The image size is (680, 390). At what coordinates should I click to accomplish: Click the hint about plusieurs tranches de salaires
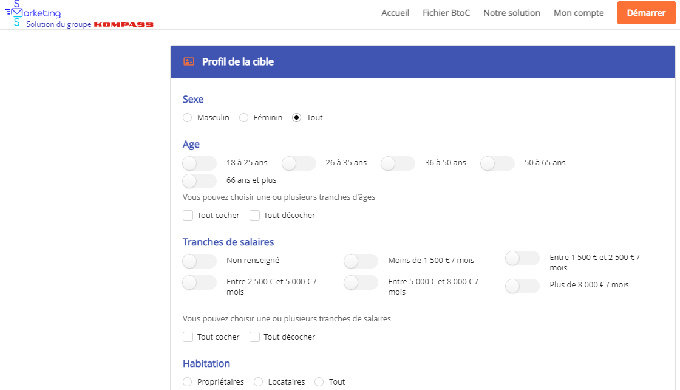click(x=287, y=318)
